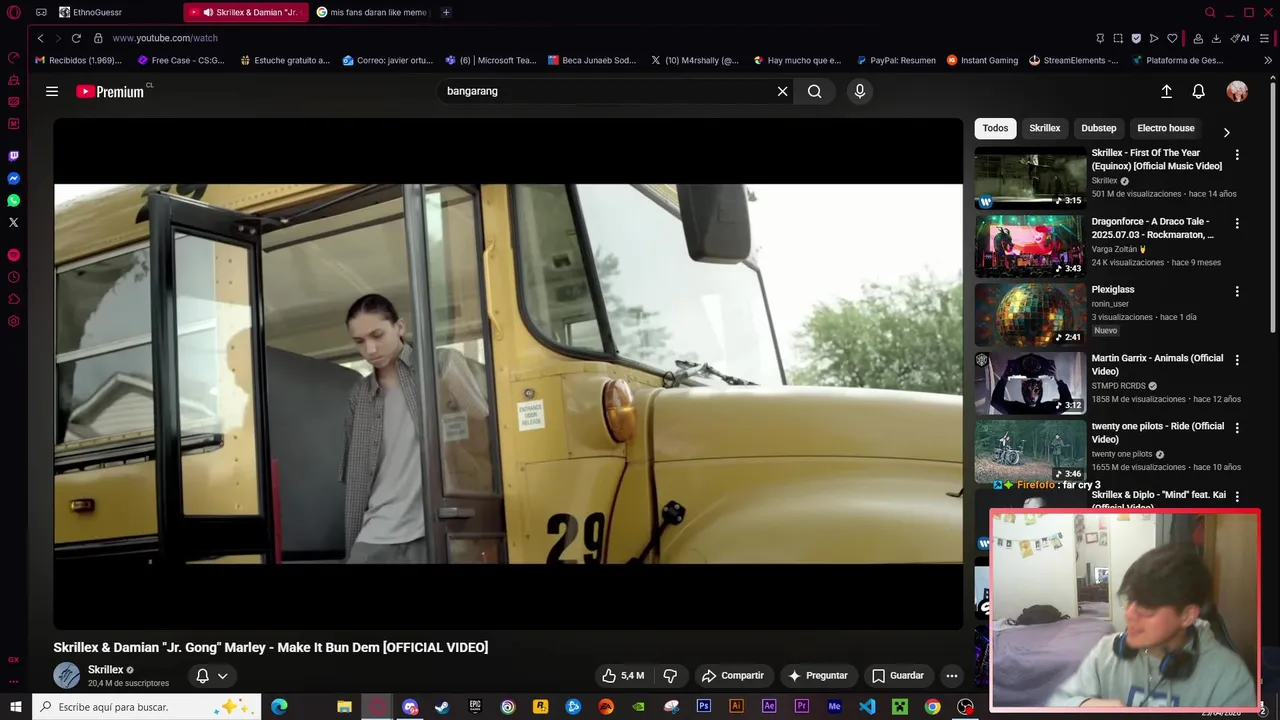Open the Martin Garrix Animals video title

coord(1157,364)
